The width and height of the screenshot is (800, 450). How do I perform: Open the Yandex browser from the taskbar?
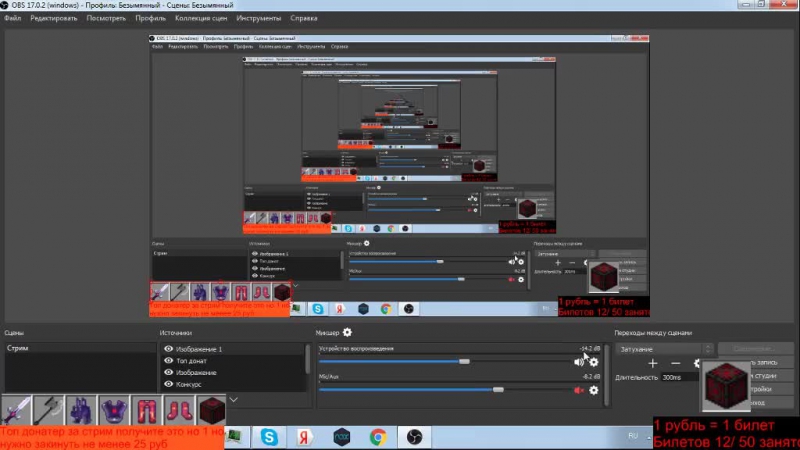coord(305,437)
